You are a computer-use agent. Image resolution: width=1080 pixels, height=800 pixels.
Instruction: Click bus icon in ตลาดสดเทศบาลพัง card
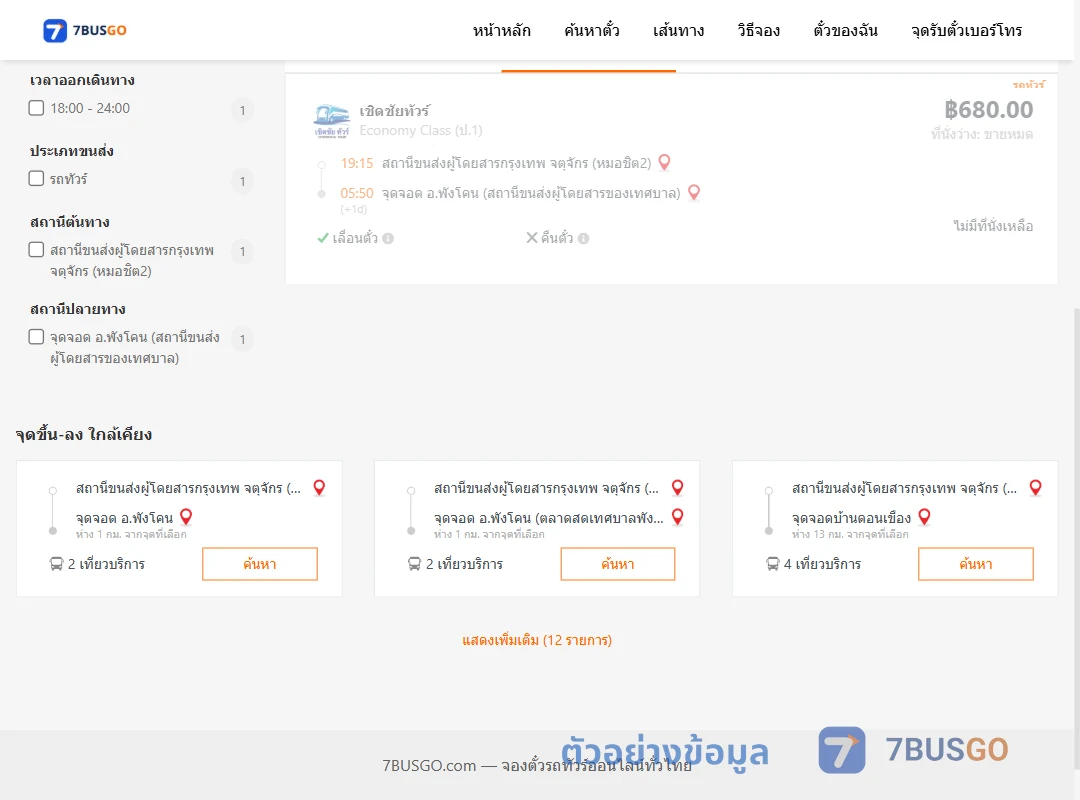pyautogui.click(x=415, y=564)
